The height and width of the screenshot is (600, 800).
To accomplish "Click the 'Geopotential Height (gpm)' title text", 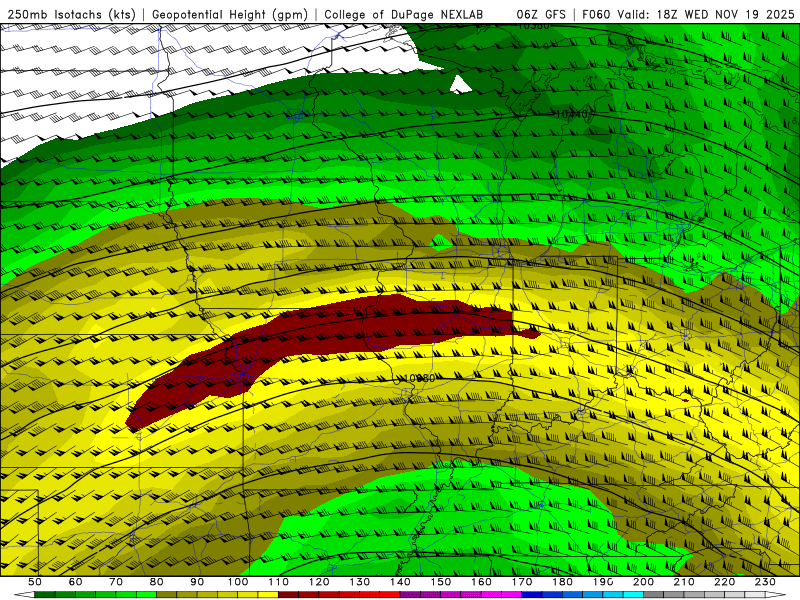I will 230,14.
